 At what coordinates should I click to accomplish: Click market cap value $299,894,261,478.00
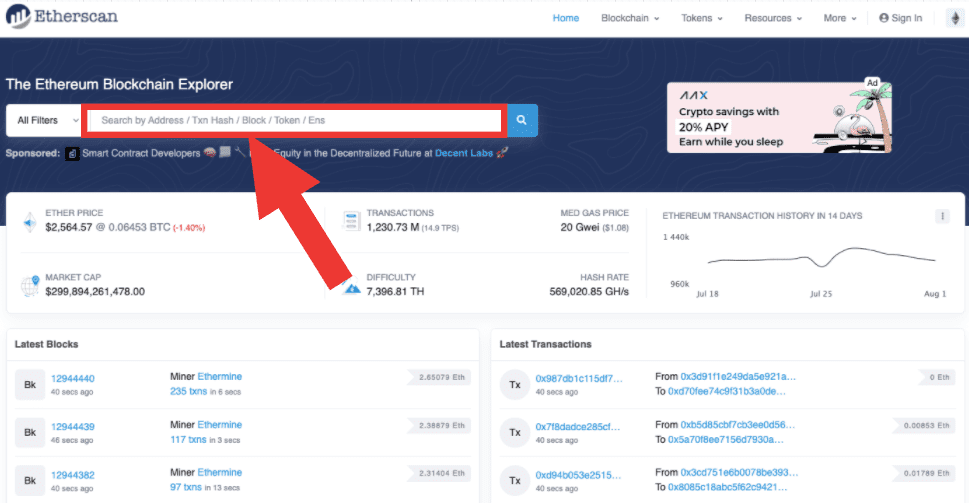(95, 292)
